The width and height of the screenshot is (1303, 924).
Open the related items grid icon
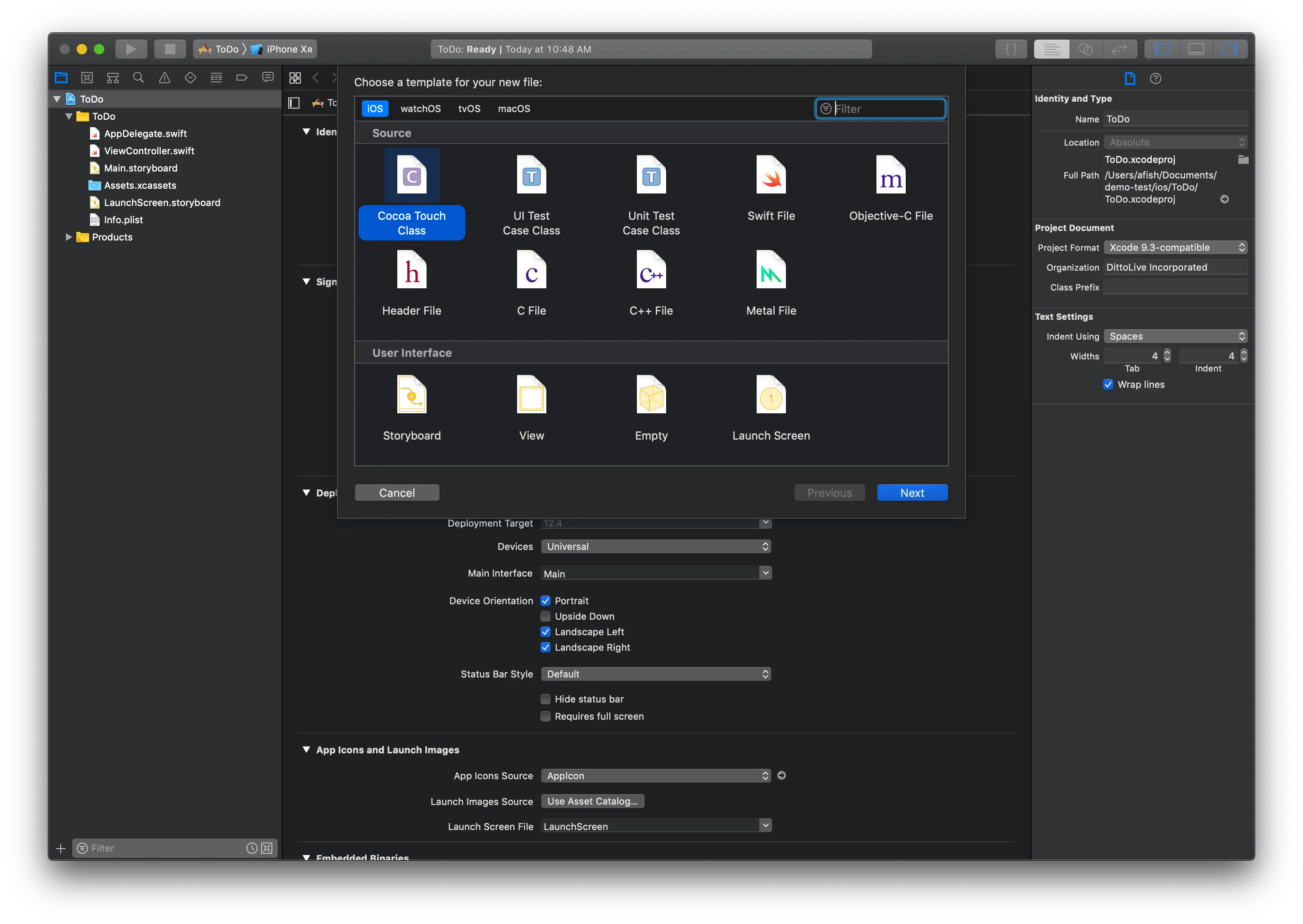pos(295,78)
